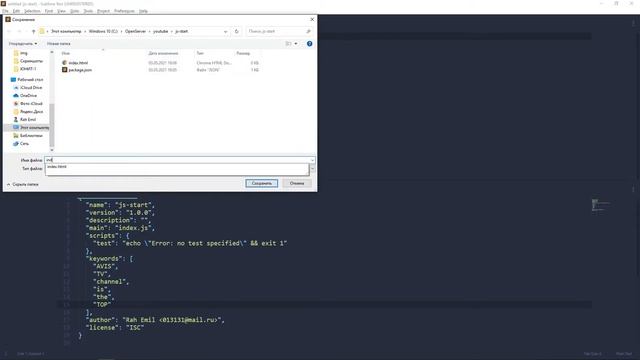
Task: Open the img folder in the sidebar
Action: pos(24,53)
